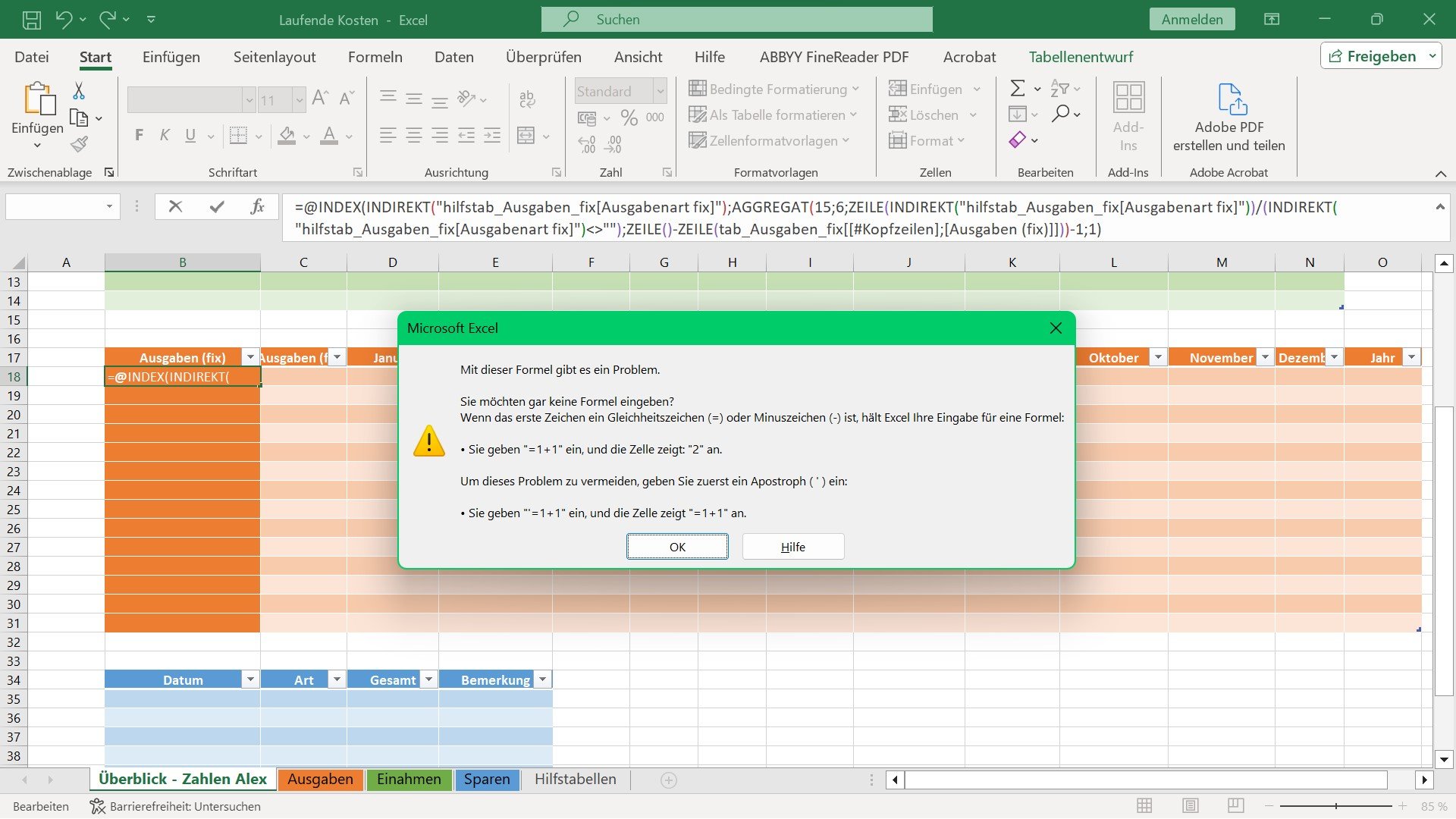Click Hilfe button in the dialog
The height and width of the screenshot is (819, 1456).
click(792, 547)
